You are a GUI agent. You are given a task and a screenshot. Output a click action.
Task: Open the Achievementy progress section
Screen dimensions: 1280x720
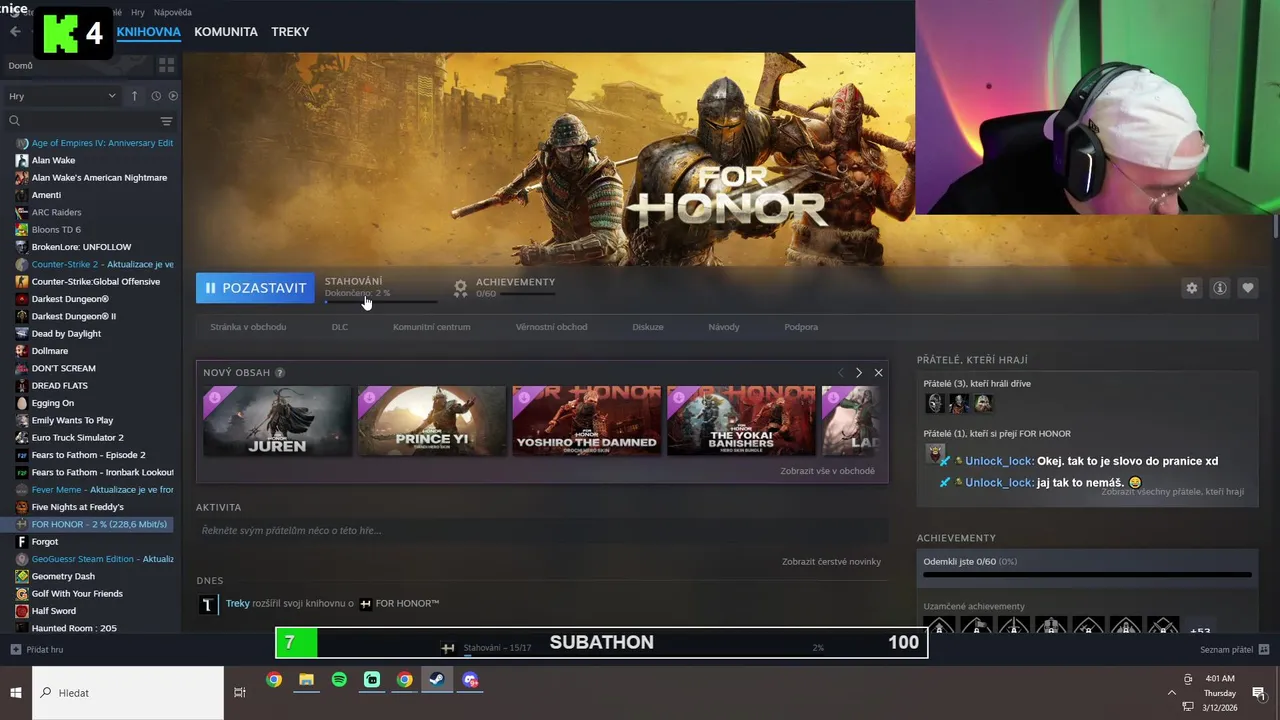504,287
